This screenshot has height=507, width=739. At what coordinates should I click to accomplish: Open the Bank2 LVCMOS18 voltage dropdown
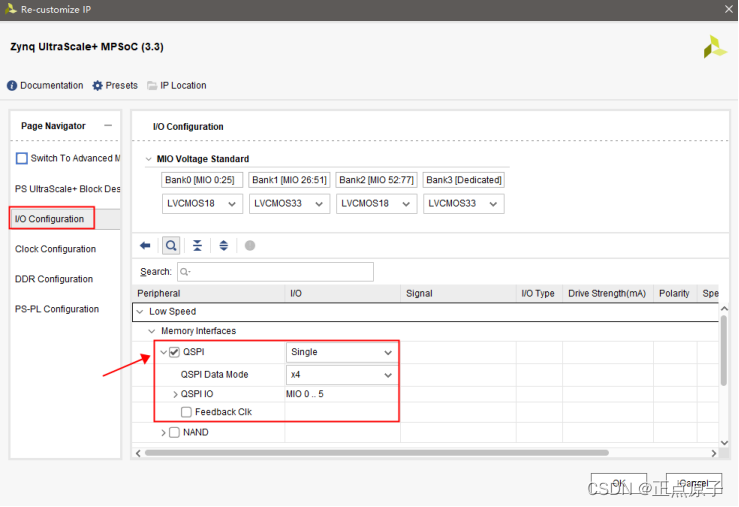pos(377,204)
